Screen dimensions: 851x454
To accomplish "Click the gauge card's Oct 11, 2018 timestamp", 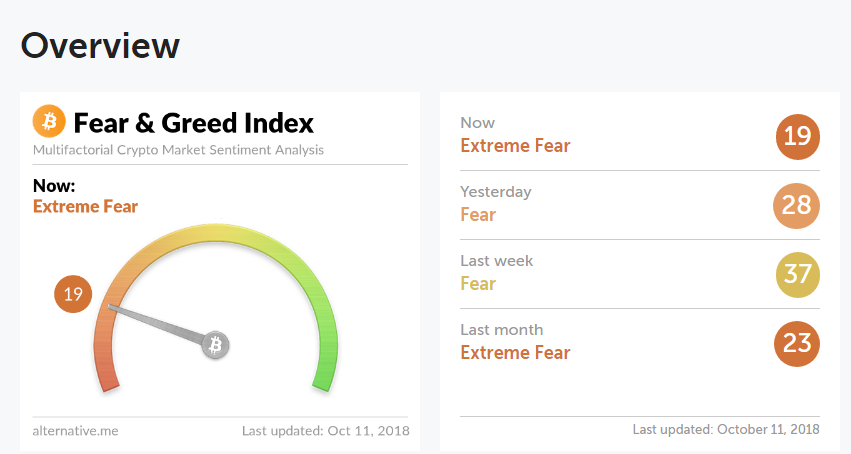I will [x=325, y=431].
